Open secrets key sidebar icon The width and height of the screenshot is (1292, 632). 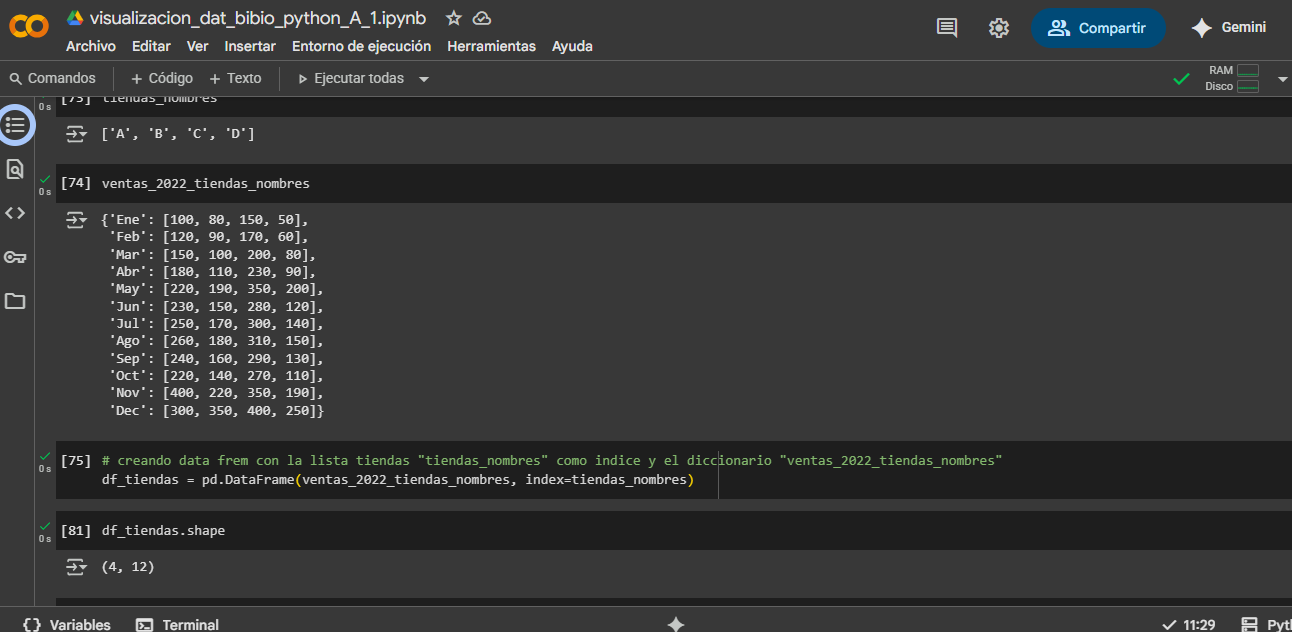(15, 257)
